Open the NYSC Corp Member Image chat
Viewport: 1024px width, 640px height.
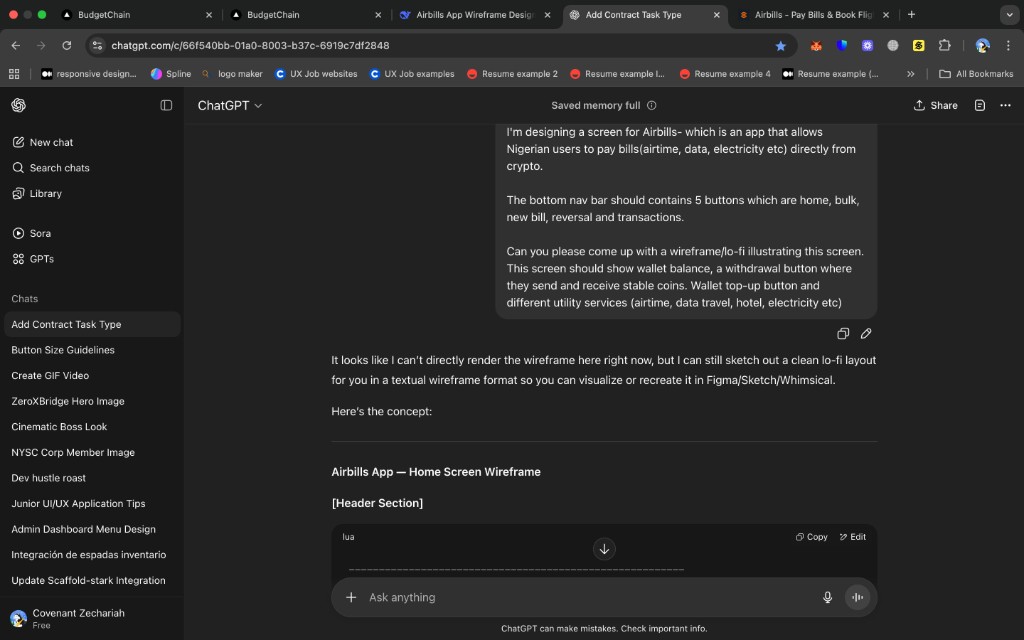coord(92,452)
